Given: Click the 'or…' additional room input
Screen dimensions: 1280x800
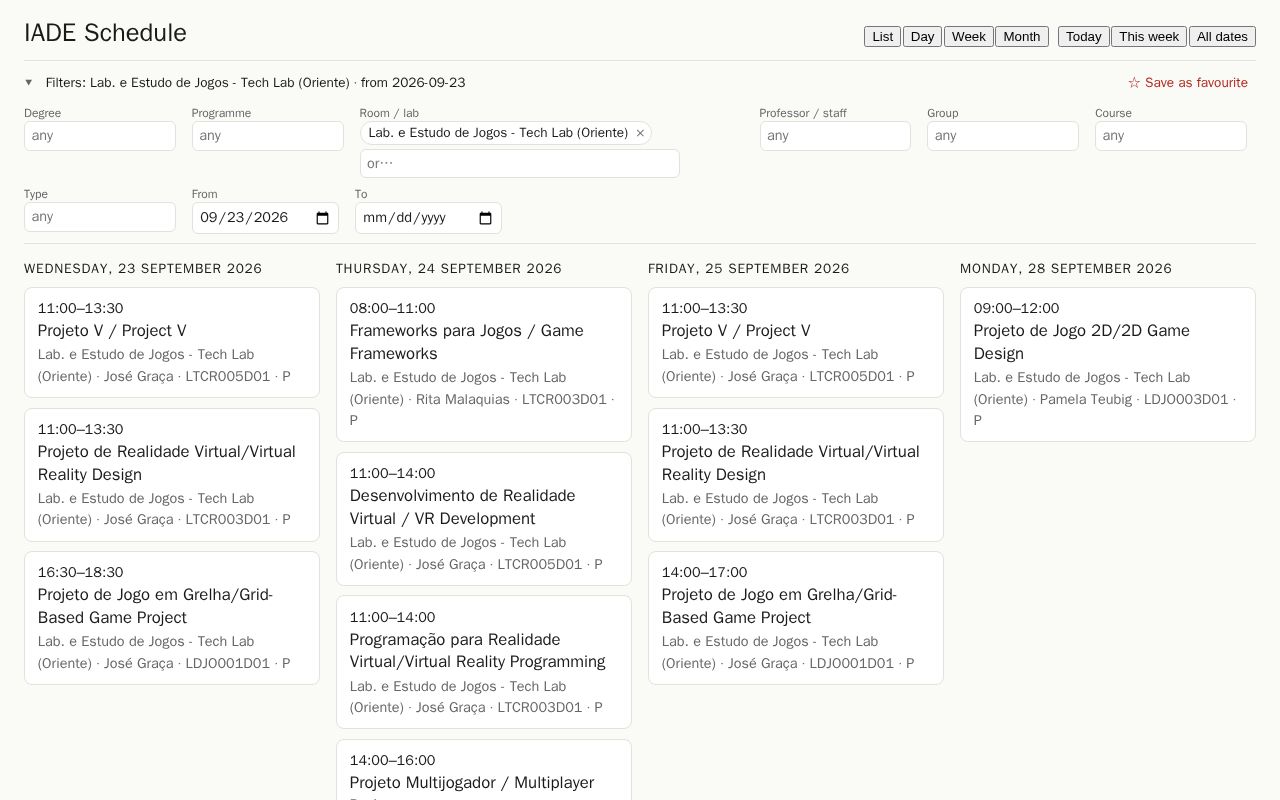Looking at the screenshot, I should 520,164.
